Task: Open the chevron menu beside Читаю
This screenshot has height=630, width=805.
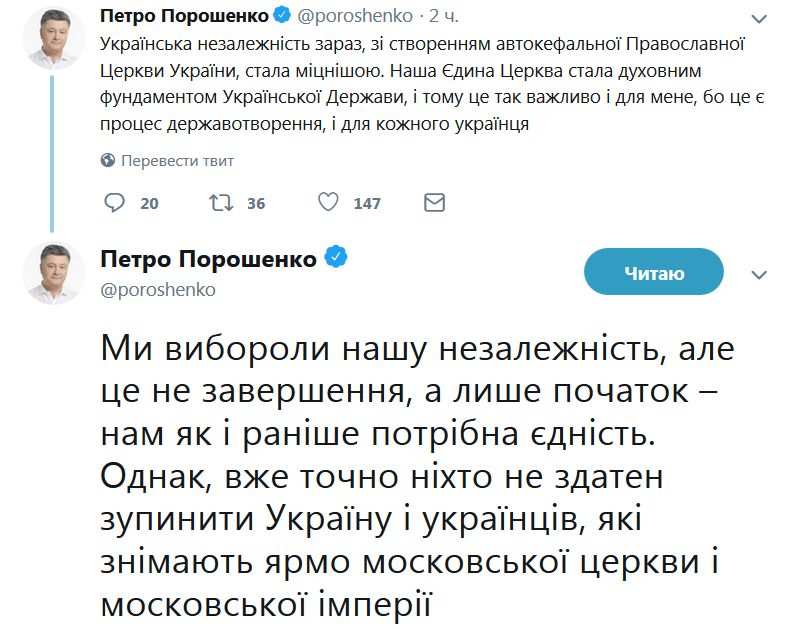Action: coord(759,274)
